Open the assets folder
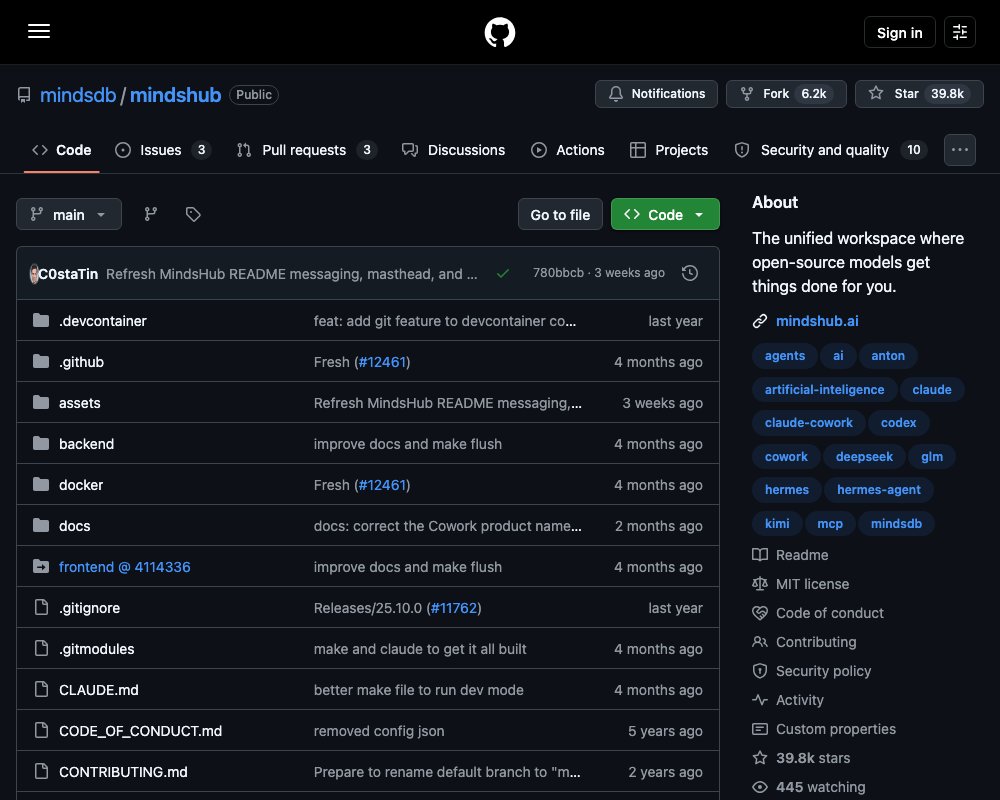1000x800 pixels. (x=80, y=403)
